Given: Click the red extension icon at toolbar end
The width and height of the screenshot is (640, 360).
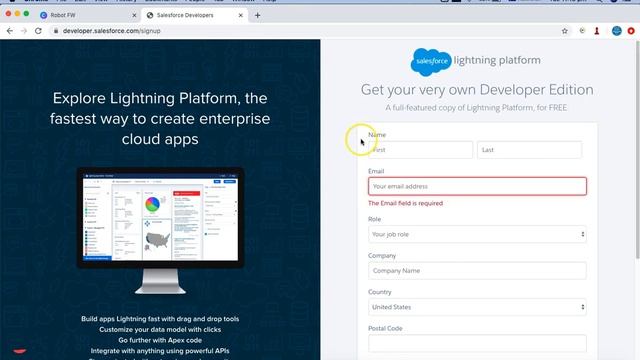Looking at the screenshot, I should point(631,31).
